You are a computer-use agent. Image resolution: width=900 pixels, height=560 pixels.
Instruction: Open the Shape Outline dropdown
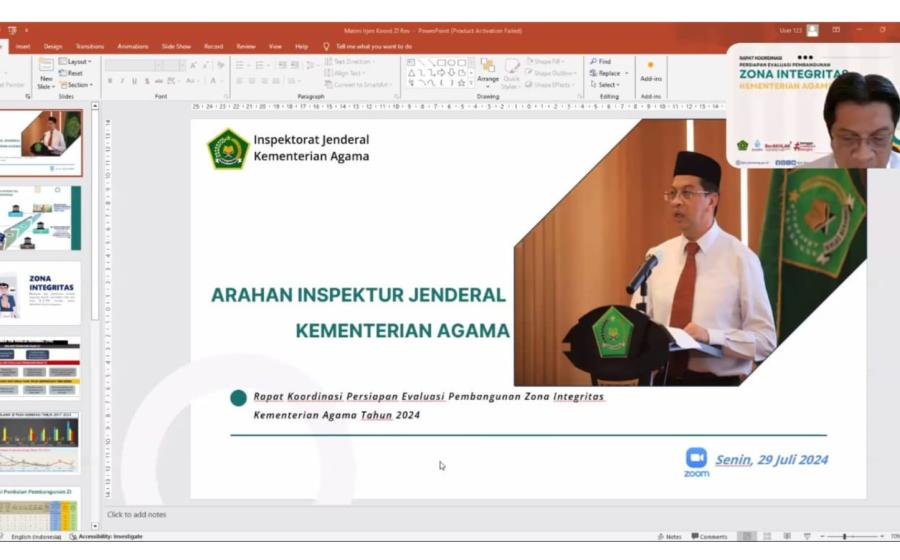point(550,73)
